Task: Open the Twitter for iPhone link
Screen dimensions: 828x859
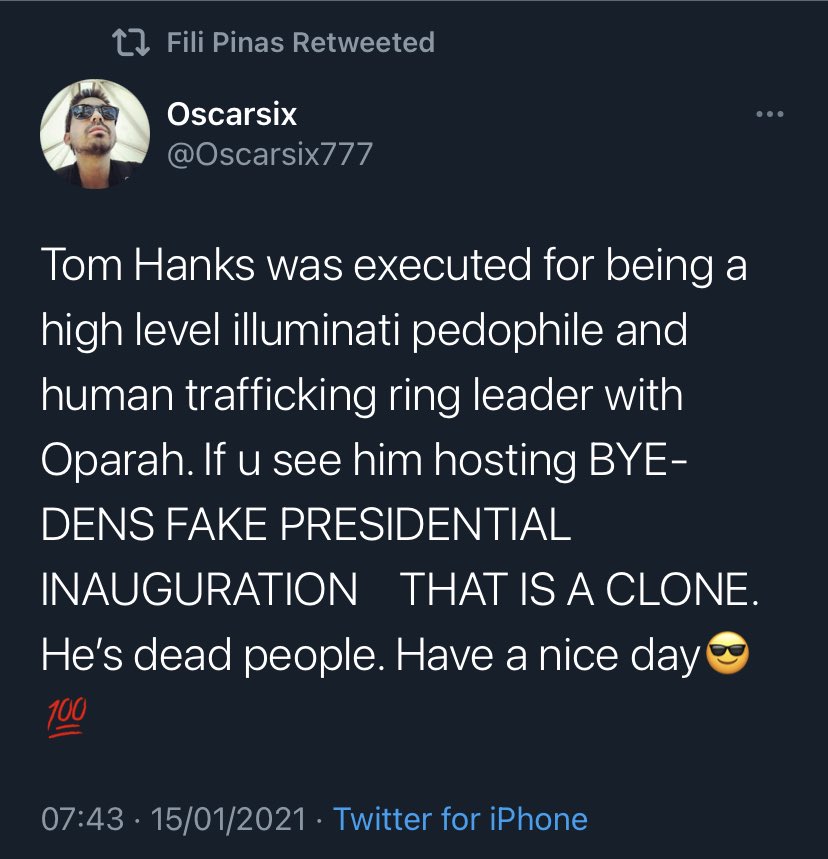Action: [x=460, y=819]
